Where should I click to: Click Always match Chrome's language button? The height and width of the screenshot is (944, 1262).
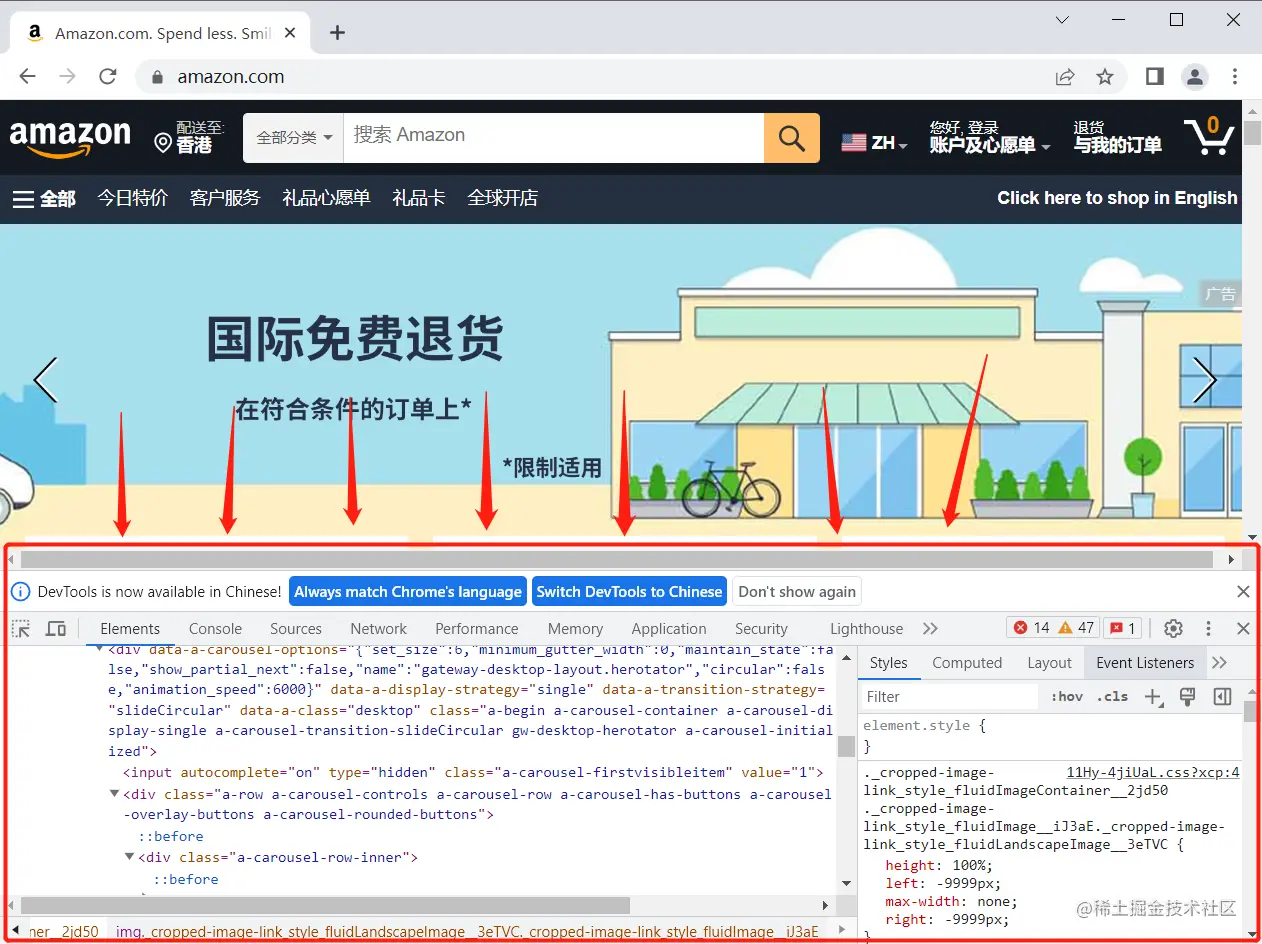(408, 591)
